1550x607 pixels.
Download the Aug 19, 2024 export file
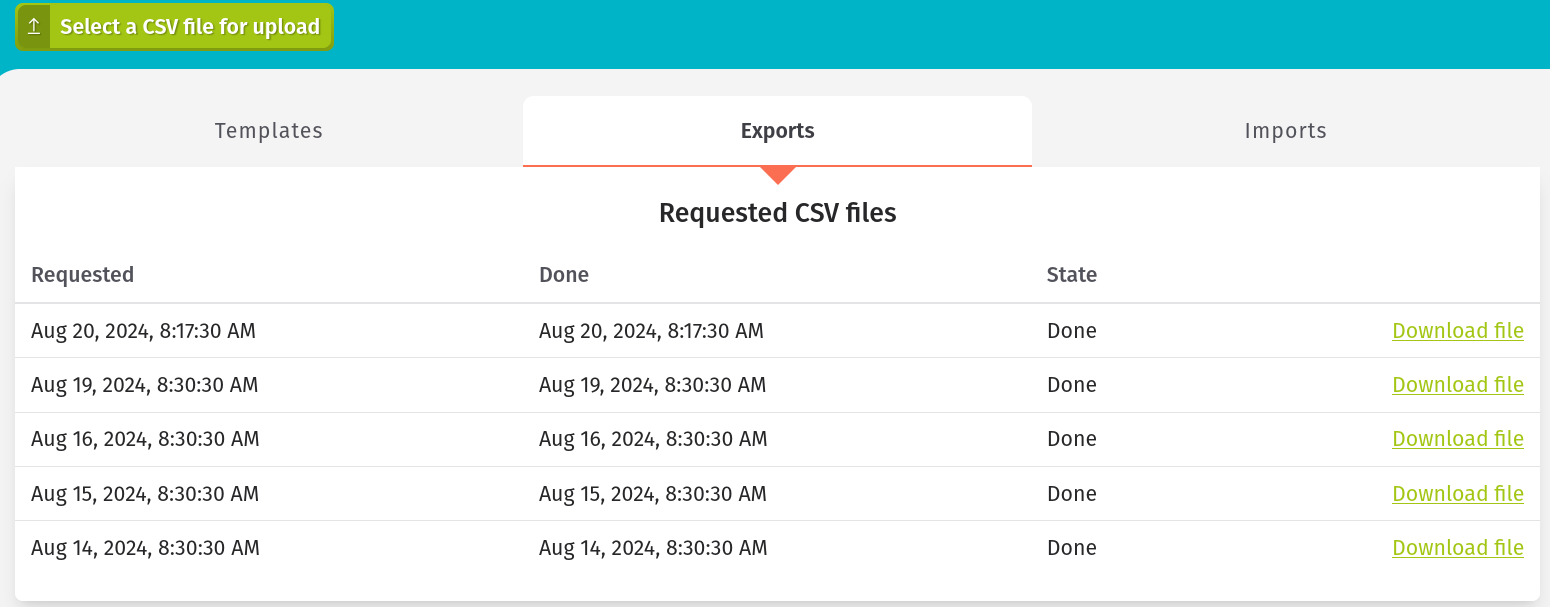click(x=1457, y=385)
